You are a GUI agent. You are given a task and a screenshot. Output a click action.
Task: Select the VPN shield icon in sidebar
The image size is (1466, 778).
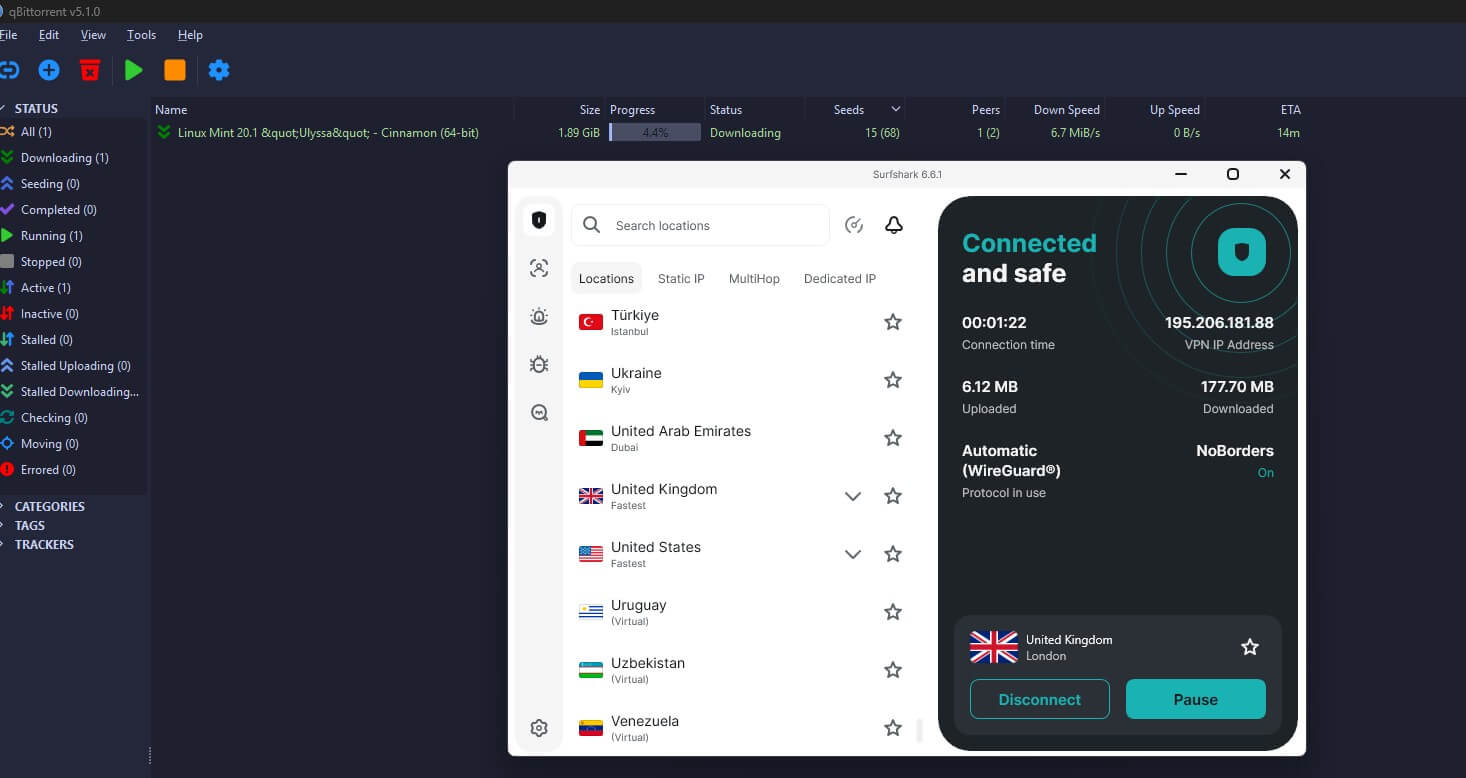(539, 219)
